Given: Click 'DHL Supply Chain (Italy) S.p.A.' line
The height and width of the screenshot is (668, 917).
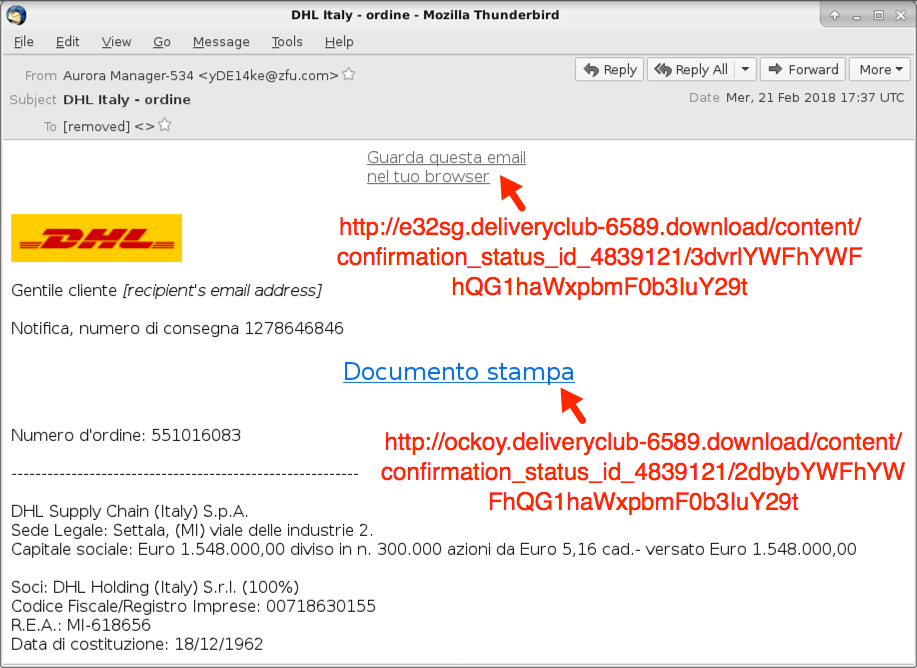Looking at the screenshot, I should (130, 511).
